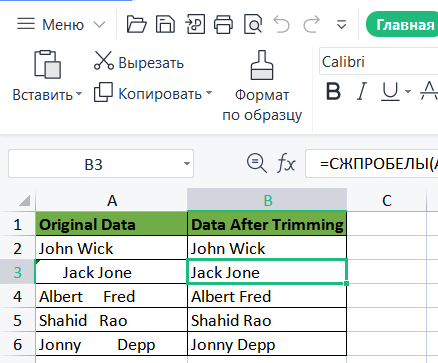Click the Redo arrow

(311, 25)
